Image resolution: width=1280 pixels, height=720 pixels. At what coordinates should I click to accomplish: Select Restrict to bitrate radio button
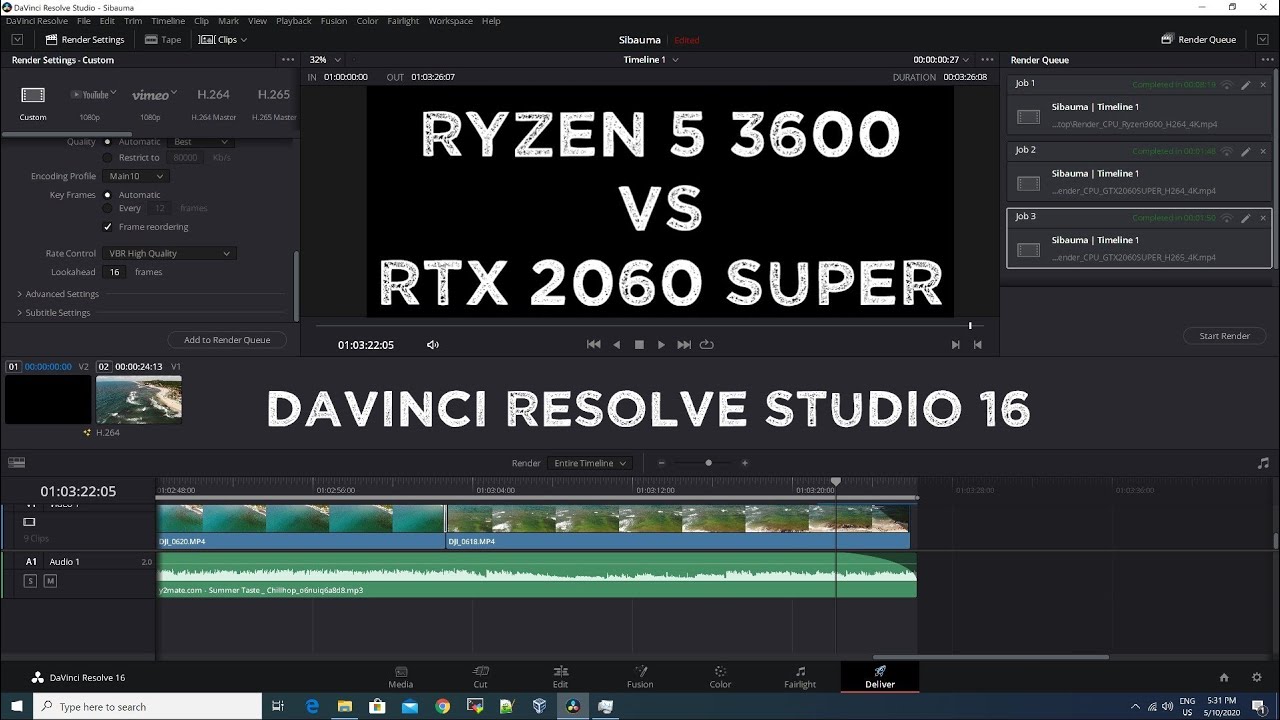[x=108, y=157]
